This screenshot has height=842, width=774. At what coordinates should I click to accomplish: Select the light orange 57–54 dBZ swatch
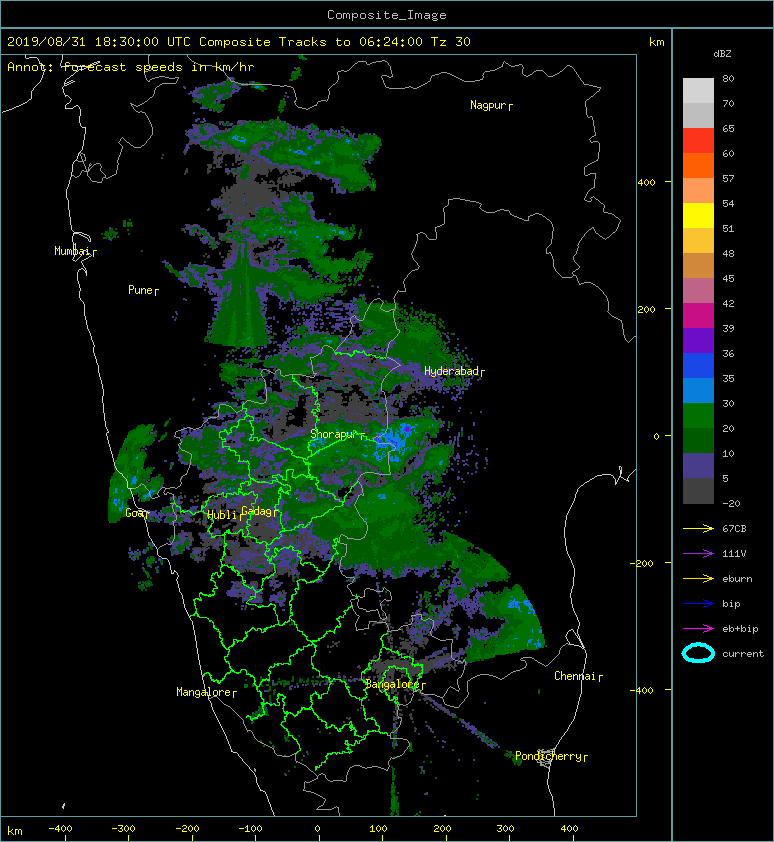tap(698, 191)
